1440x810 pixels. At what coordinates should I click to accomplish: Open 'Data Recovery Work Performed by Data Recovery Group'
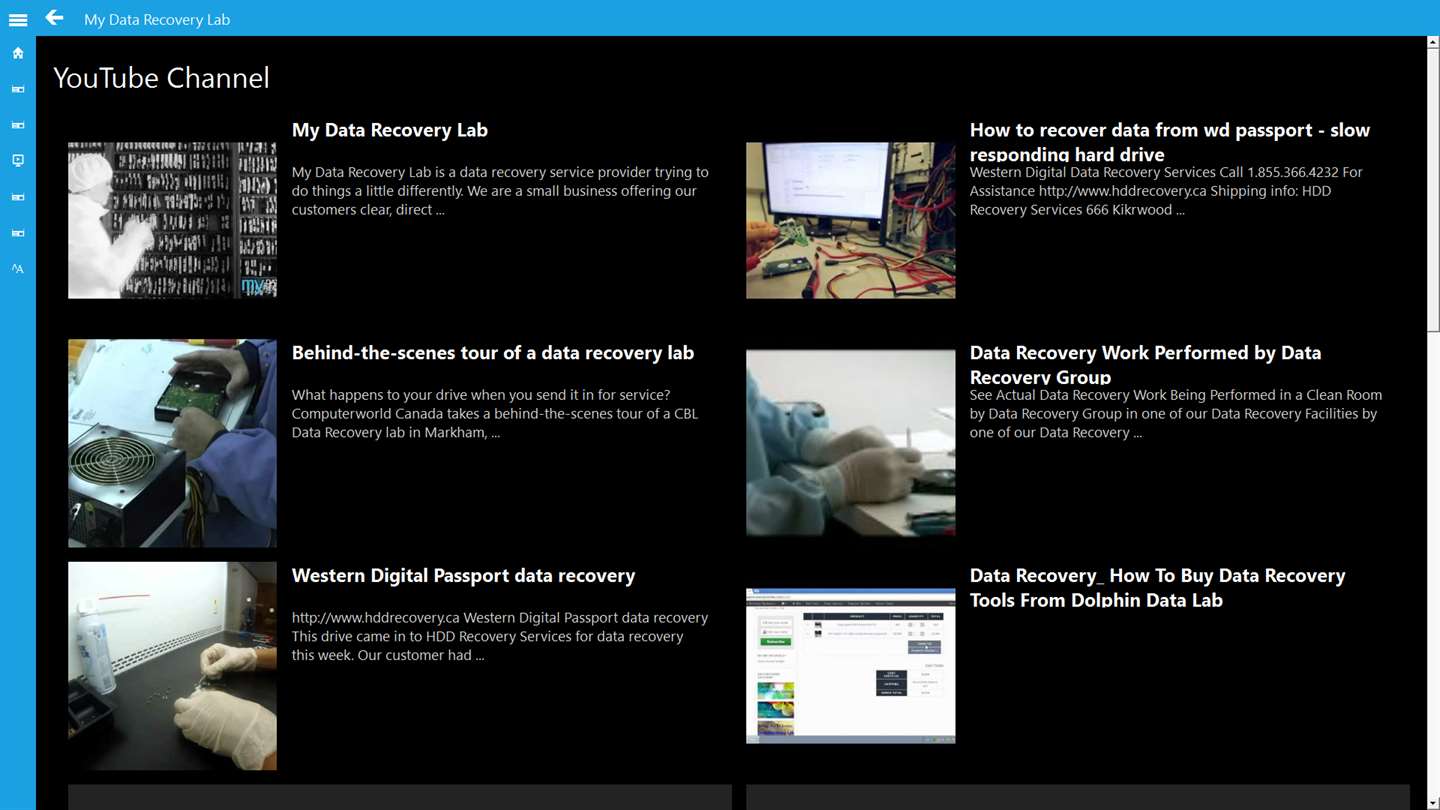point(1146,365)
